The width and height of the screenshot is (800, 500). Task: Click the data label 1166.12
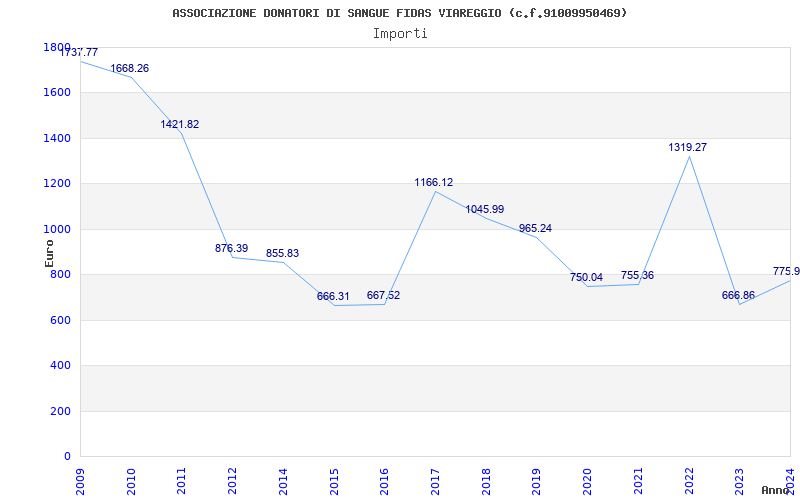point(434,183)
